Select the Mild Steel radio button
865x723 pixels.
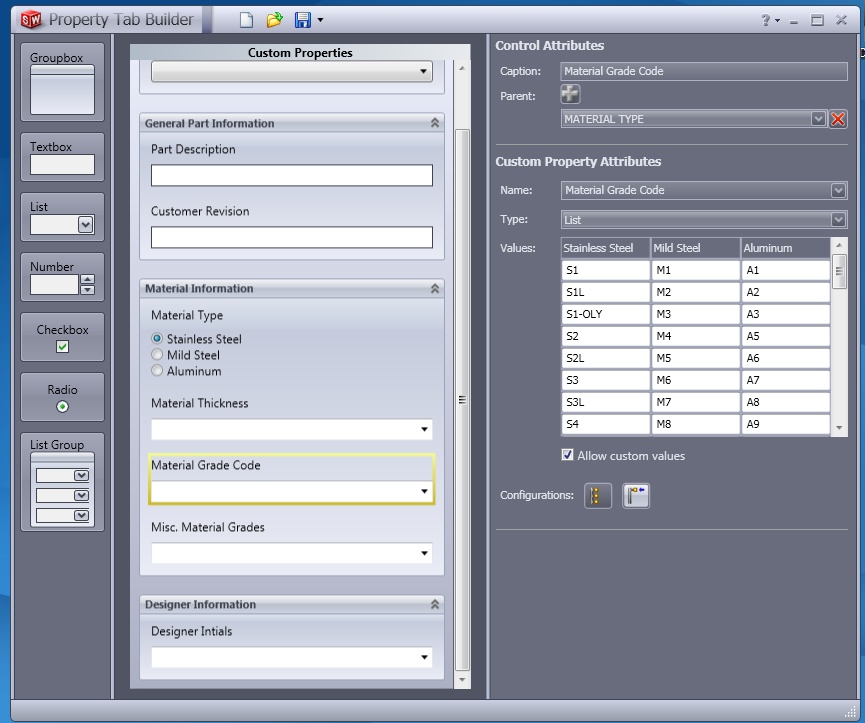pos(157,355)
